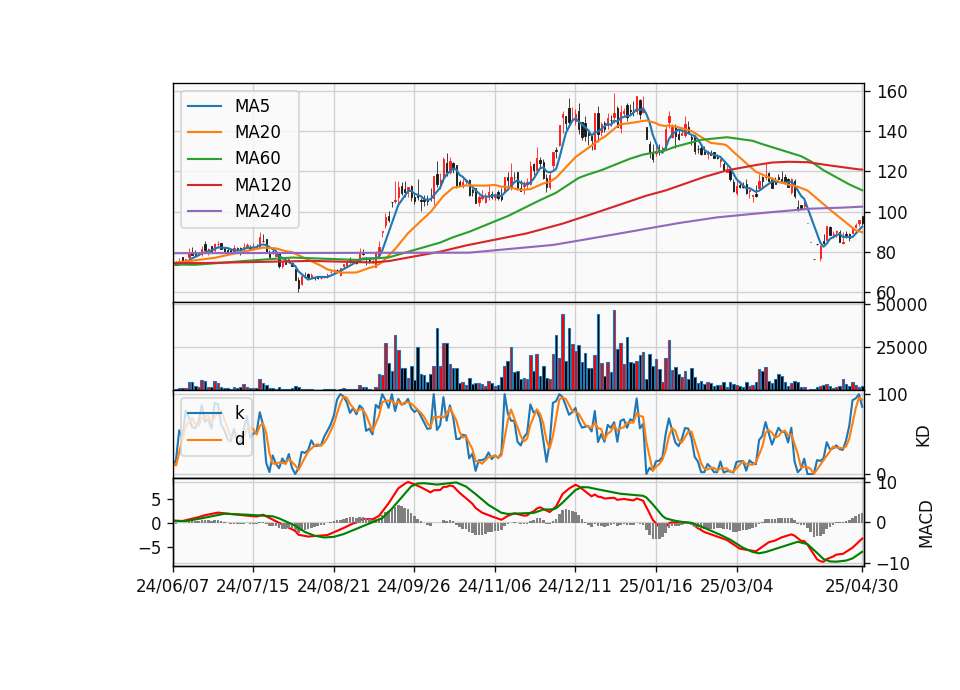
Task: Click the purple MA240 legend line sample
Action: point(204,211)
